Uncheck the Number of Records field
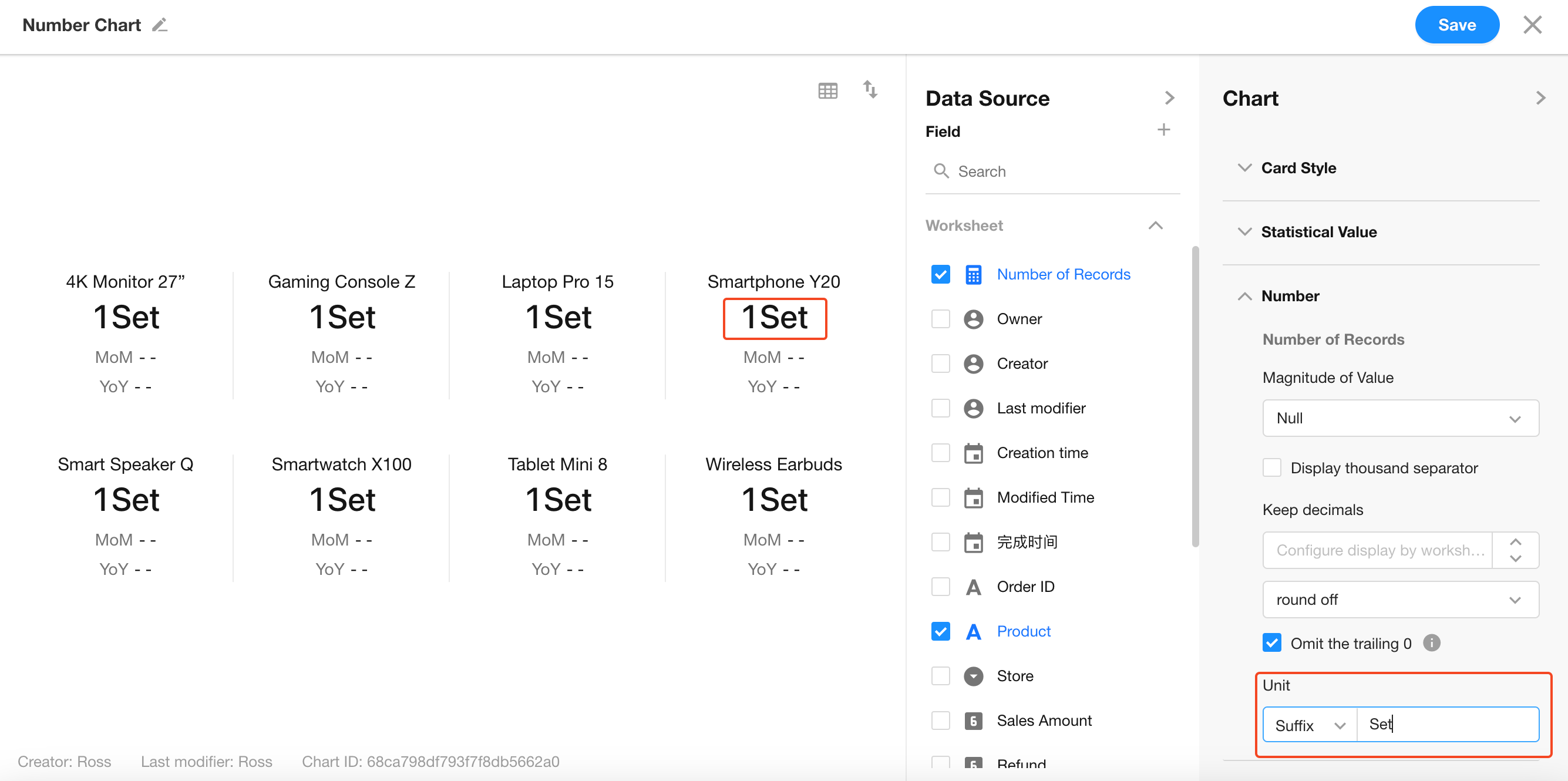 click(940, 275)
